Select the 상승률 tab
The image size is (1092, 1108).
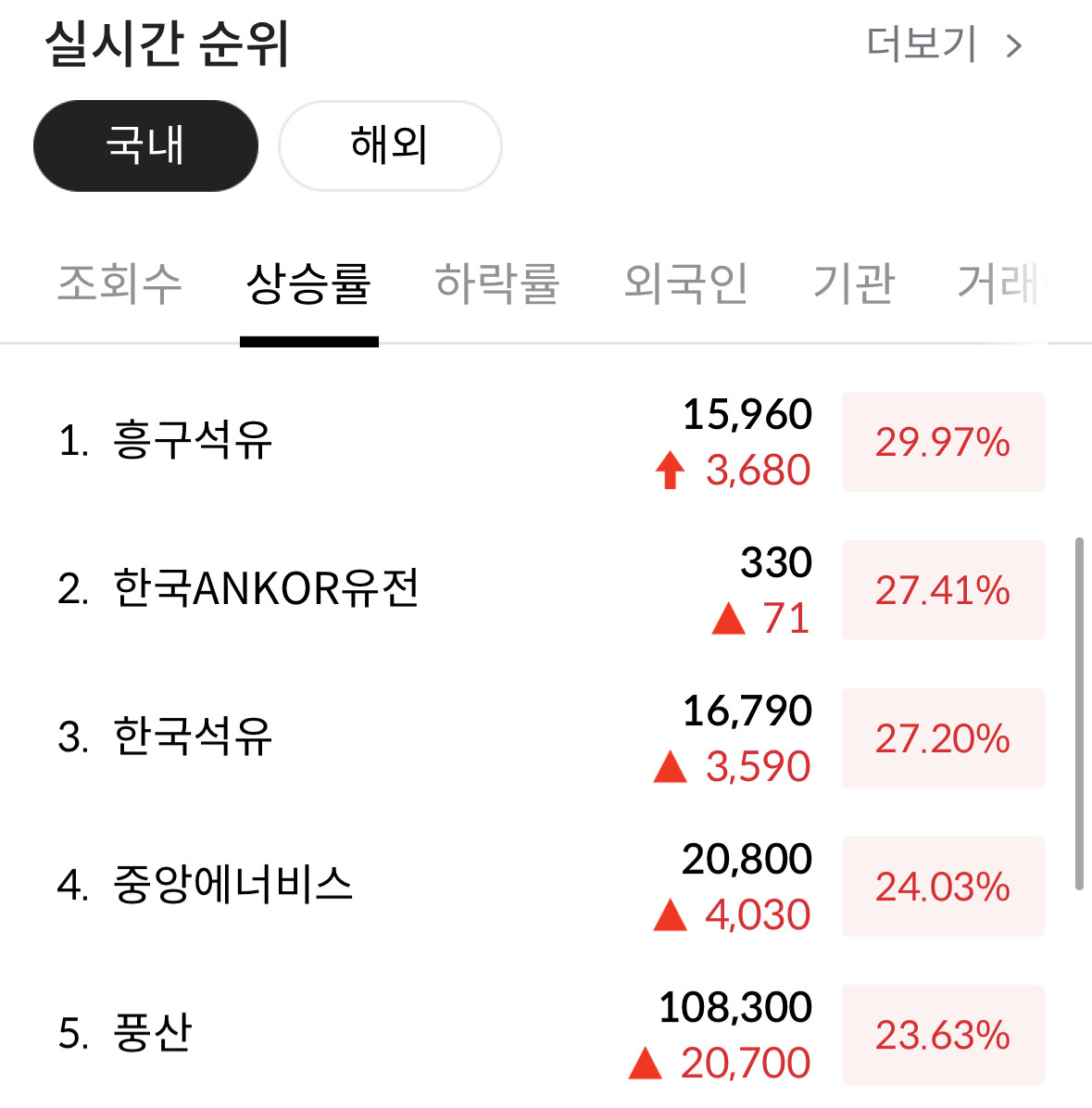(308, 283)
